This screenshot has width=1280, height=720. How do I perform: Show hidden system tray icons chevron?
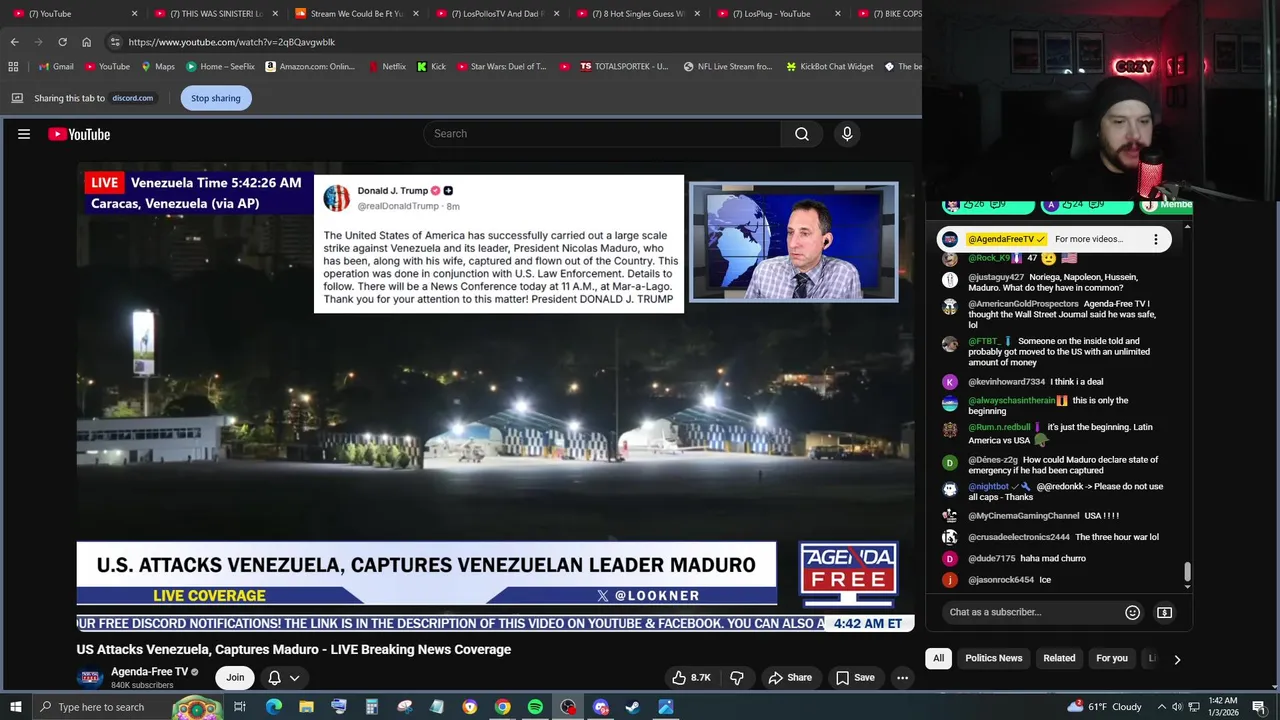(1162, 707)
